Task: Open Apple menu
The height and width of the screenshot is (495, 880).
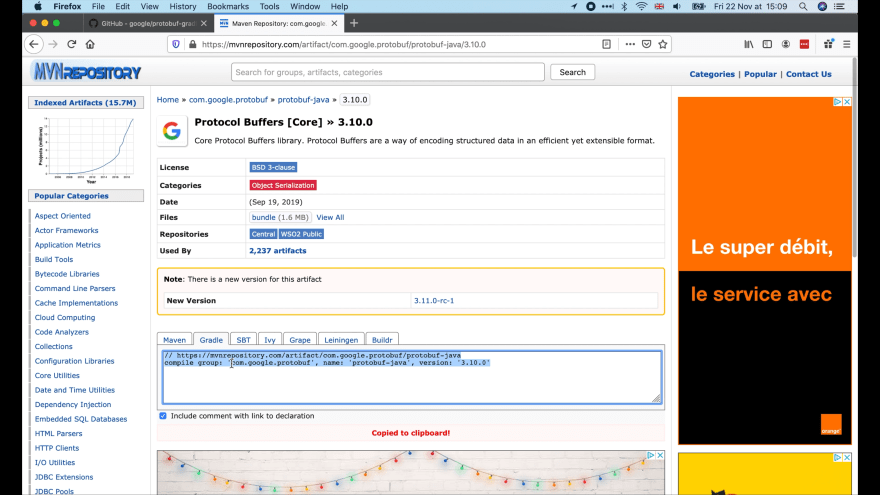Action: click(x=38, y=6)
